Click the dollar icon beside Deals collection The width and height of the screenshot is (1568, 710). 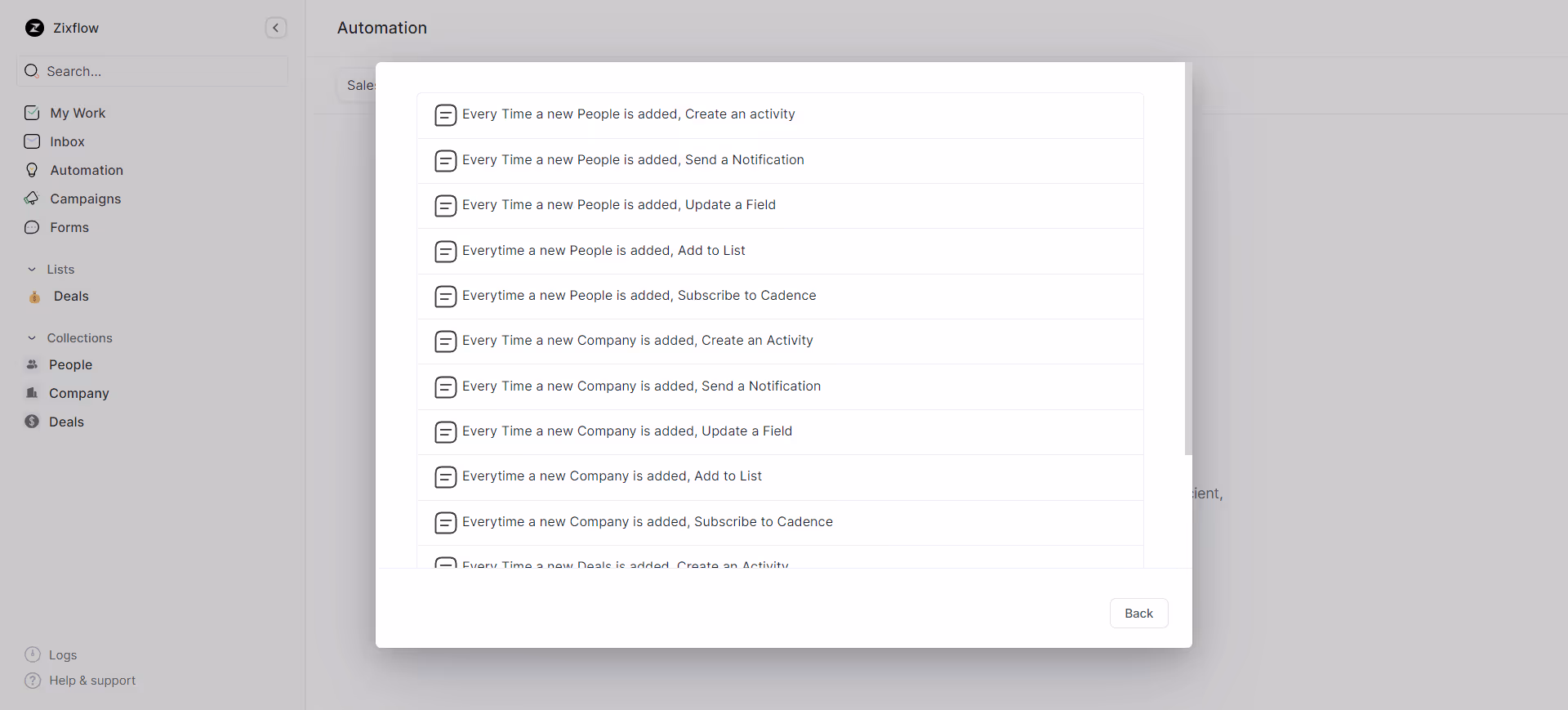pyautogui.click(x=32, y=422)
